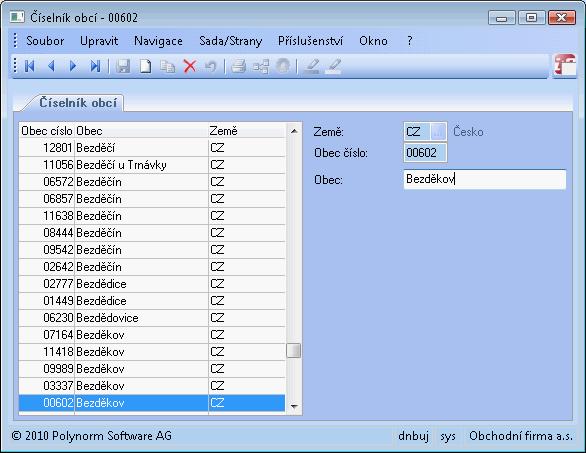The width and height of the screenshot is (586, 453).
Task: Click the Obec text field with Bezděkov
Action: click(485, 179)
